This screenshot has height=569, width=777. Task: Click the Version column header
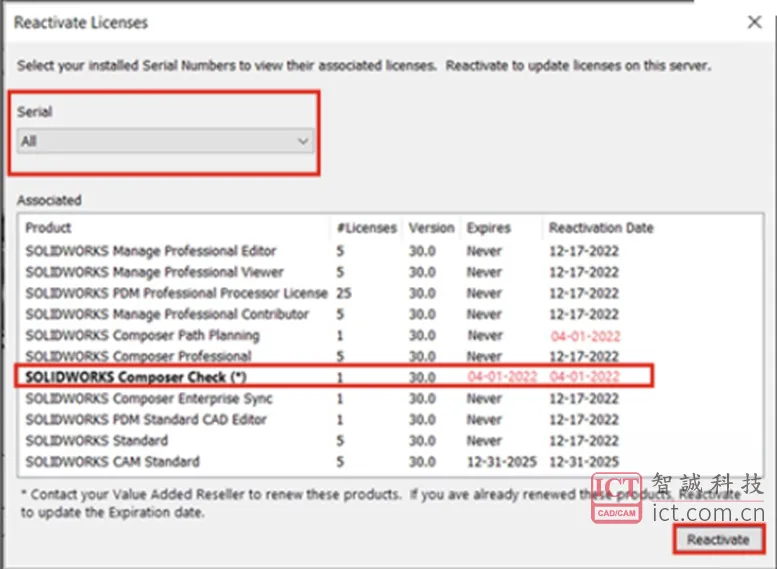tap(431, 228)
